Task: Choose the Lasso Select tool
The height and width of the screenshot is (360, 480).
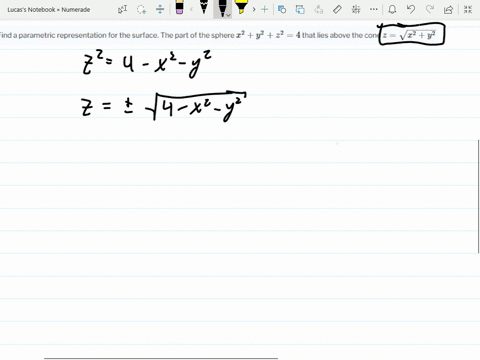Action: click(142, 9)
